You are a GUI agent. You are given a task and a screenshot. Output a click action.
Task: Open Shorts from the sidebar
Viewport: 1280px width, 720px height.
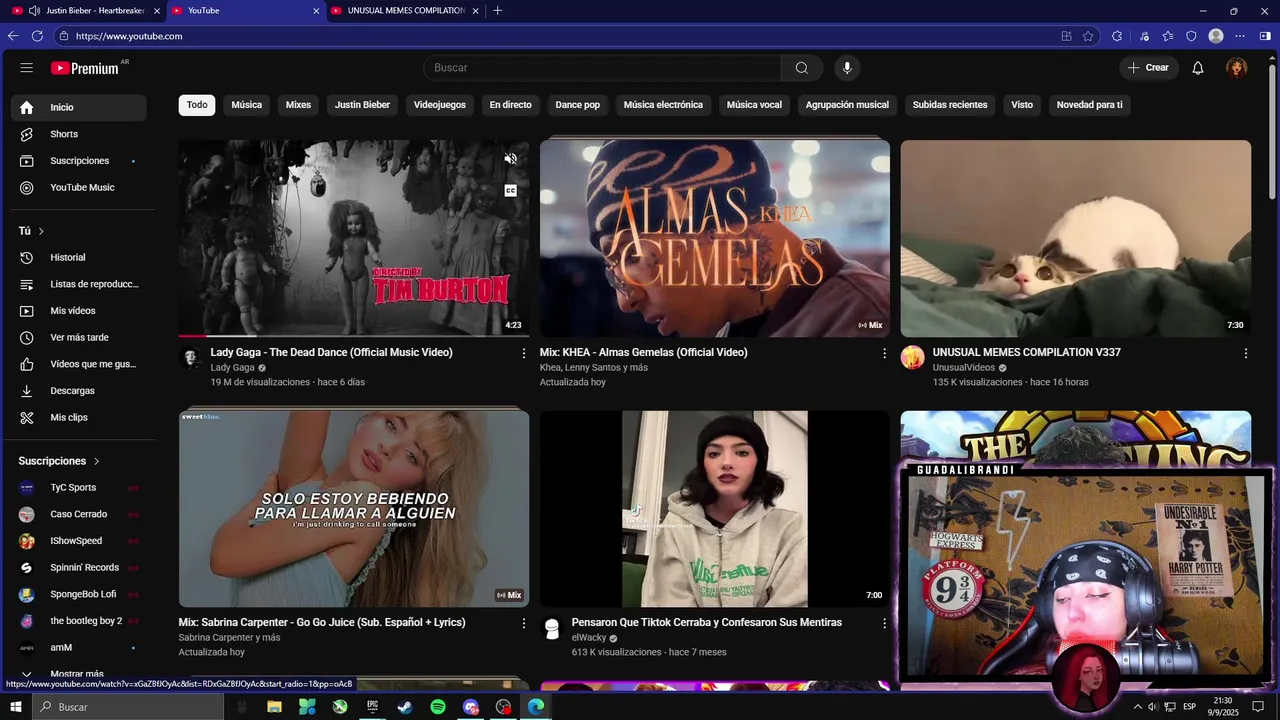pos(79,134)
